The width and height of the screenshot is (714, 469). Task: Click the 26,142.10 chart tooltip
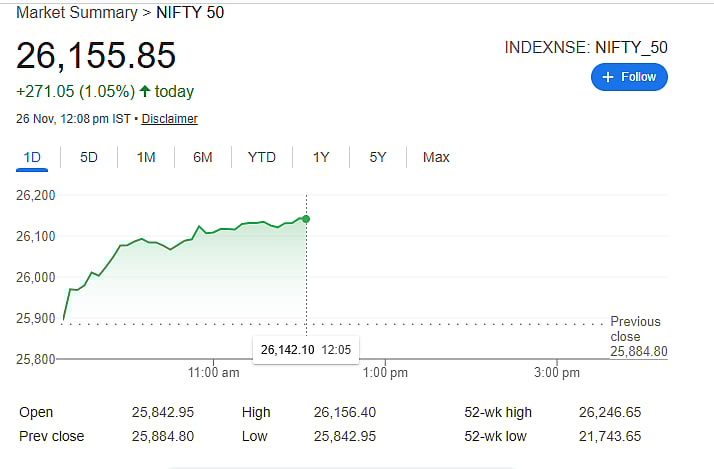coord(306,350)
